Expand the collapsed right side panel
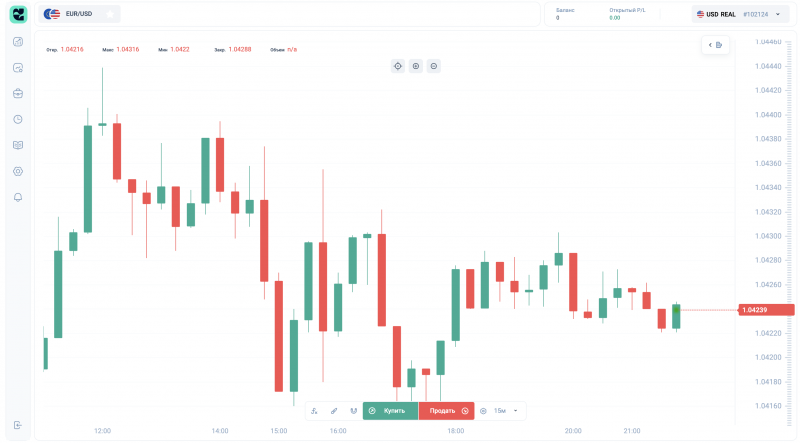 715,45
